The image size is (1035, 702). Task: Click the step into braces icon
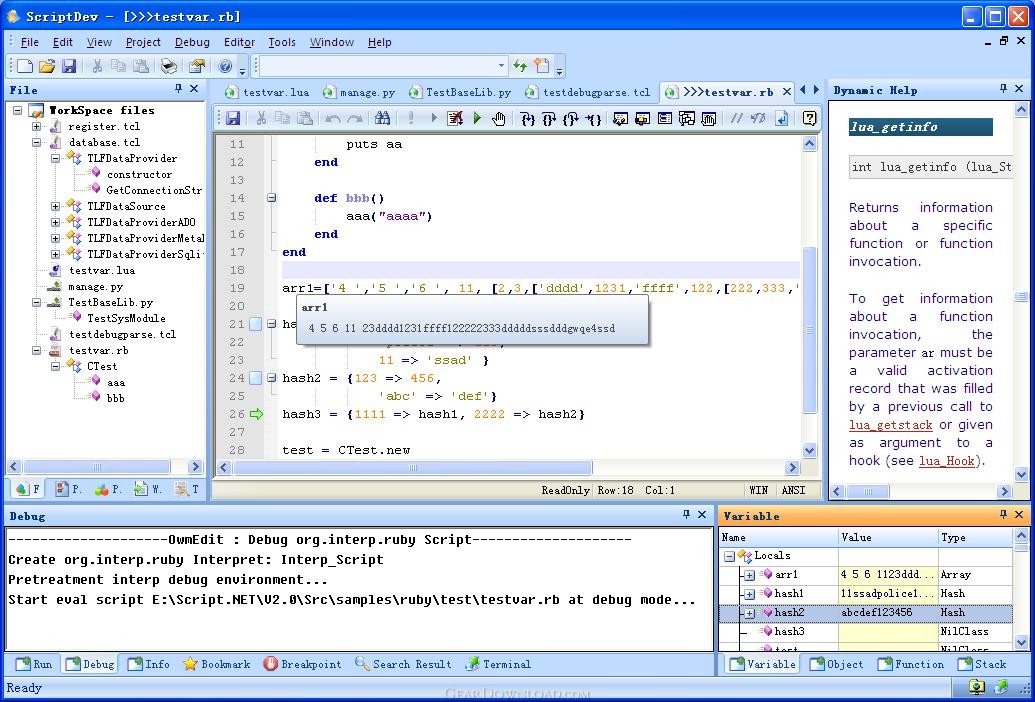point(527,118)
